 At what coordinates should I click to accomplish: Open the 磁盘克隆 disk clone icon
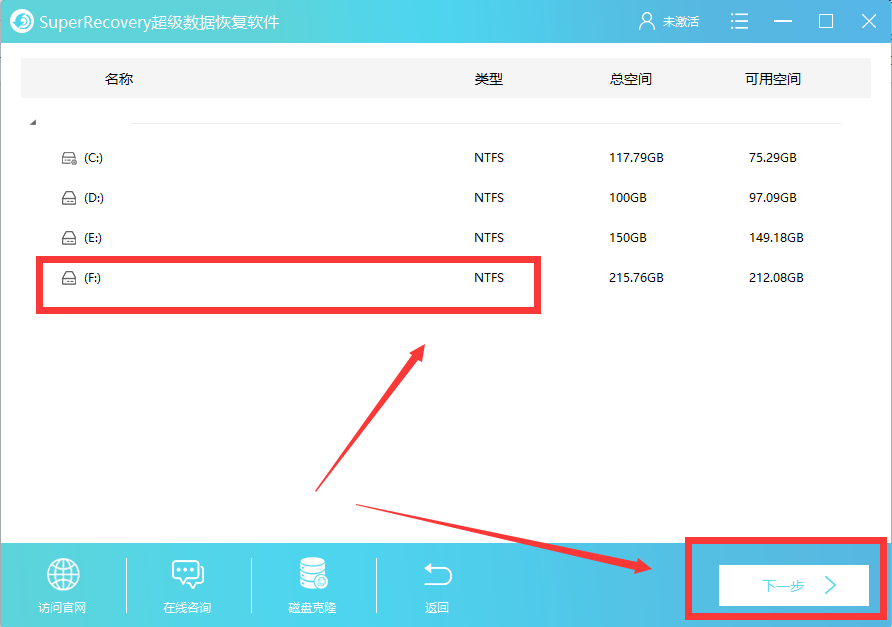tap(313, 573)
